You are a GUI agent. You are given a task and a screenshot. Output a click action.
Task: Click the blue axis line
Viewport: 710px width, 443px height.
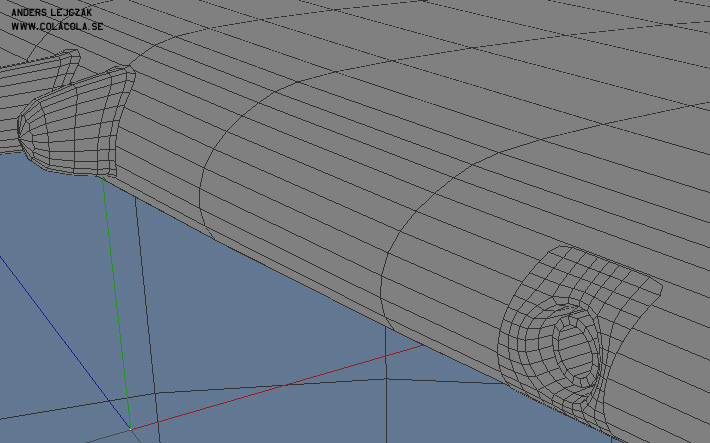[x=65, y=342]
